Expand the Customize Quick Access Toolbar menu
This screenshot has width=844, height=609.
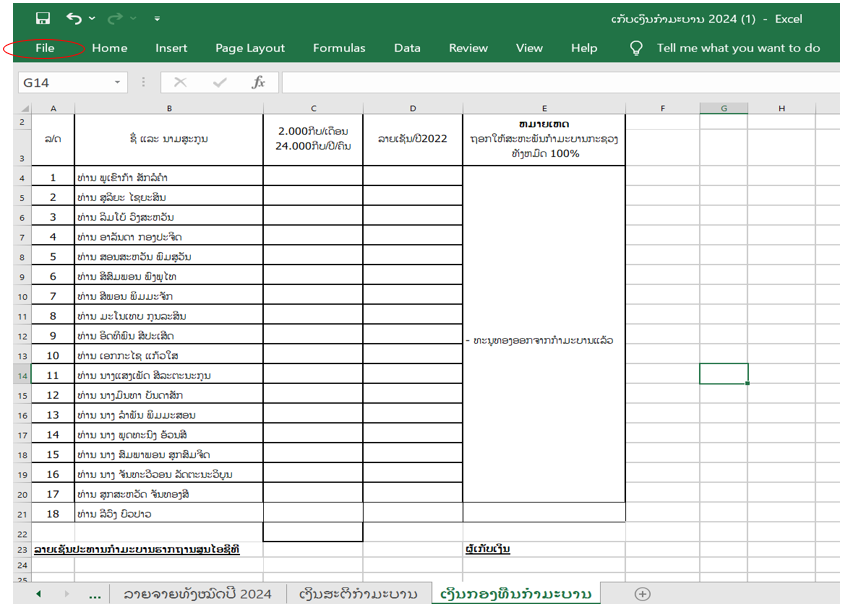pos(157,19)
